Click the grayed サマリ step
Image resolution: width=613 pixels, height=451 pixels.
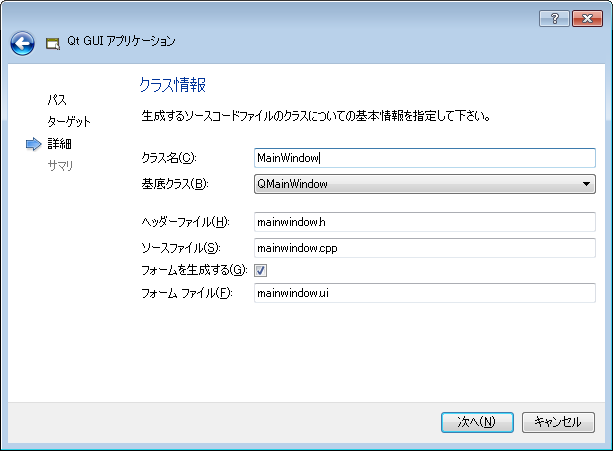click(60, 166)
